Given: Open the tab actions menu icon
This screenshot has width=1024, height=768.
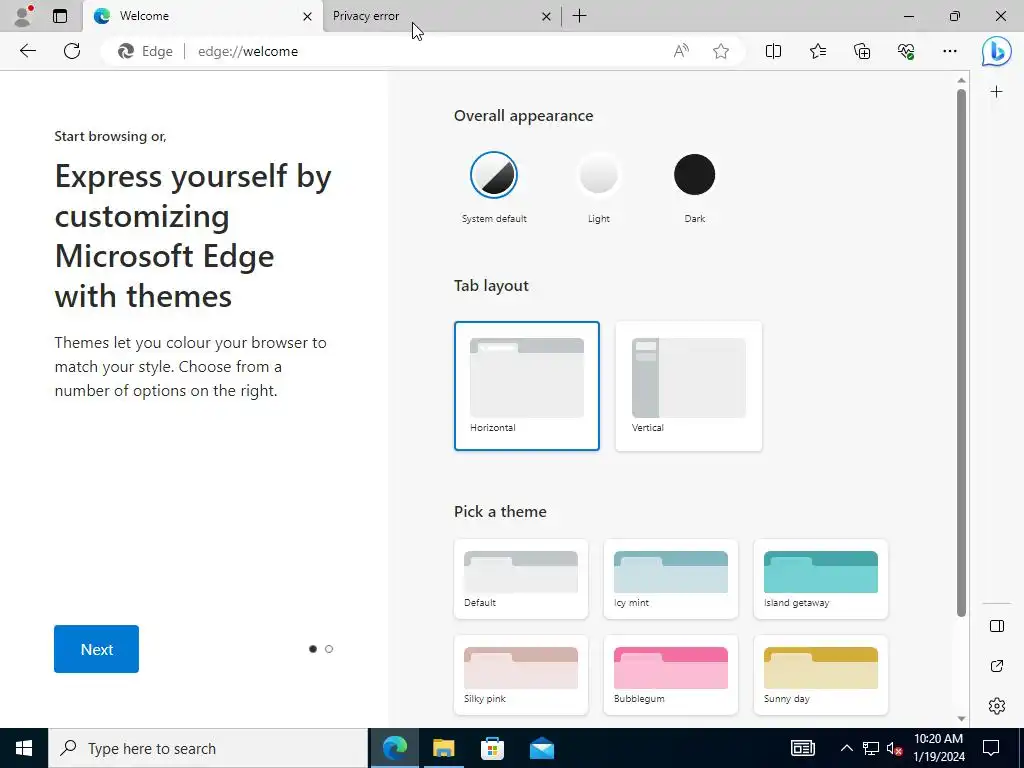Looking at the screenshot, I should [60, 16].
